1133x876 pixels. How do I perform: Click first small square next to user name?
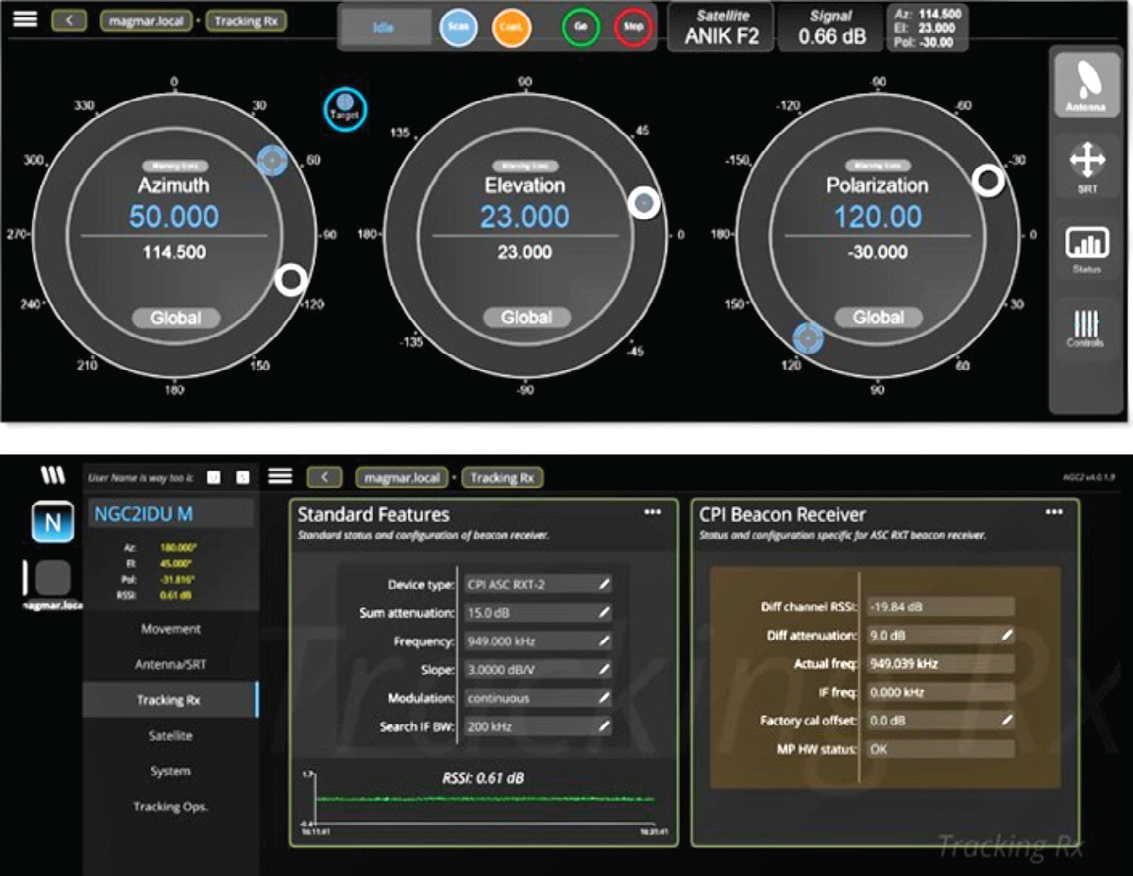pyautogui.click(x=214, y=478)
